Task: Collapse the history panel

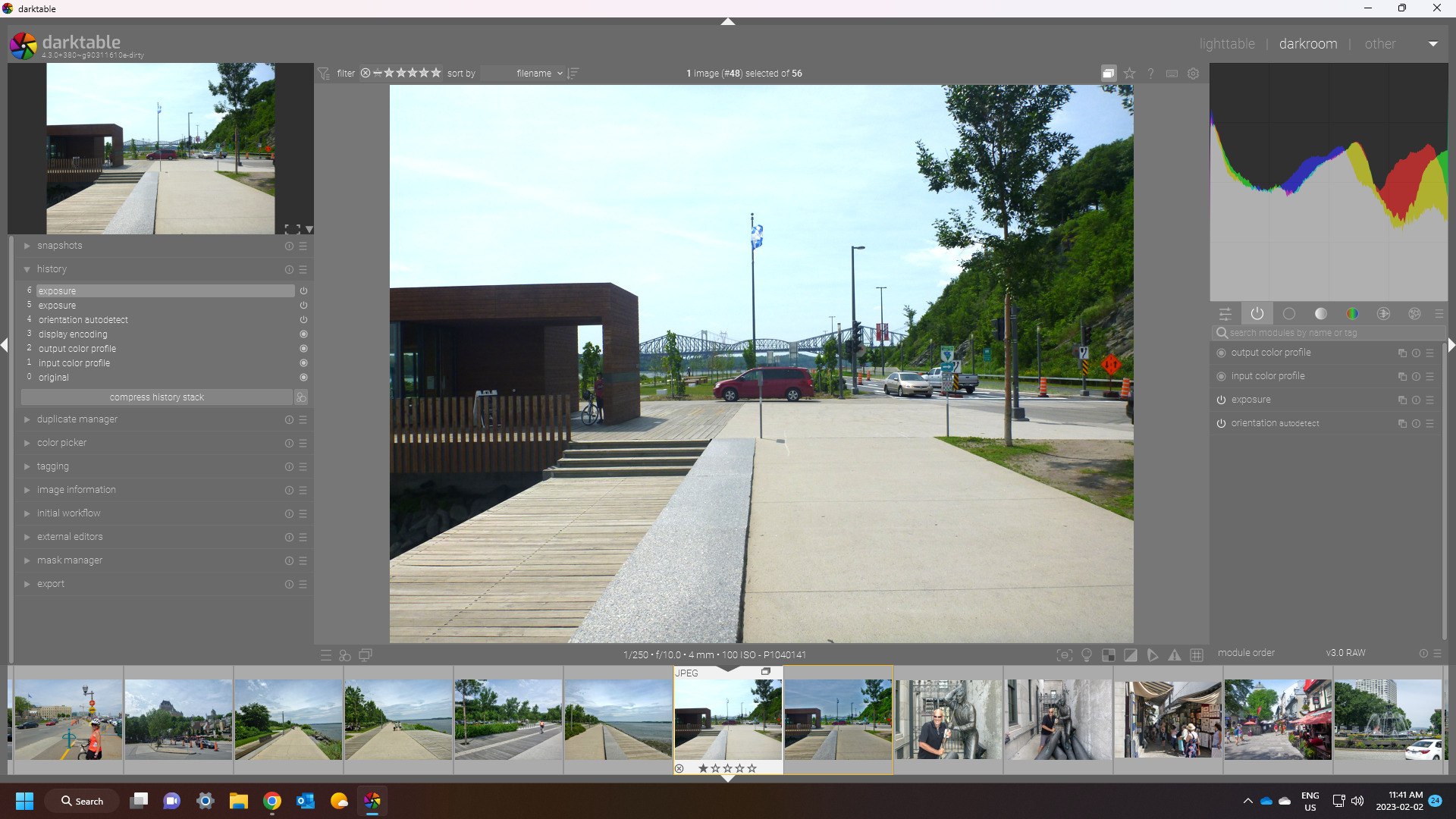Action: 52,269
